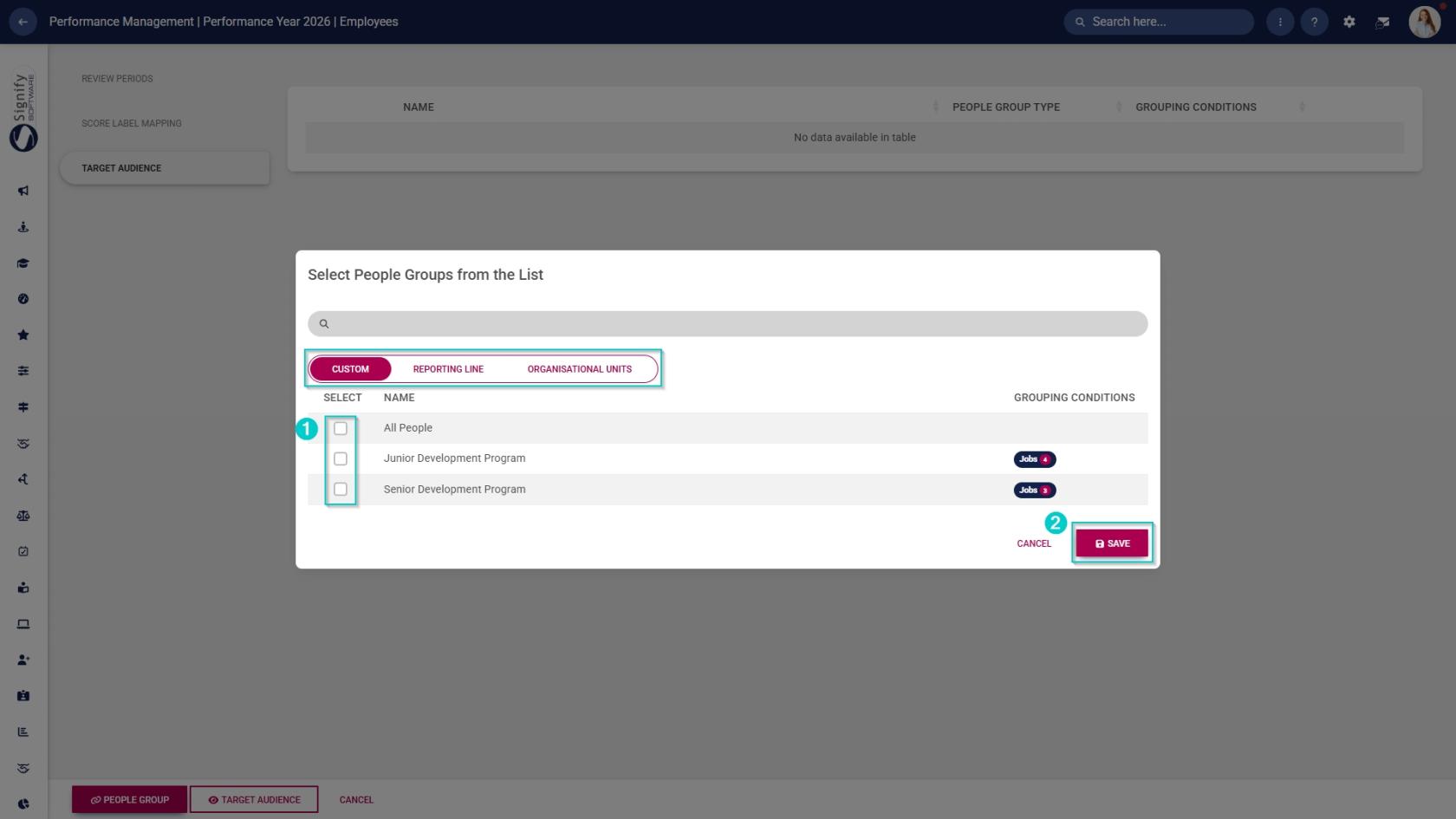Click the All People row name
The image size is (1456, 819).
point(408,428)
